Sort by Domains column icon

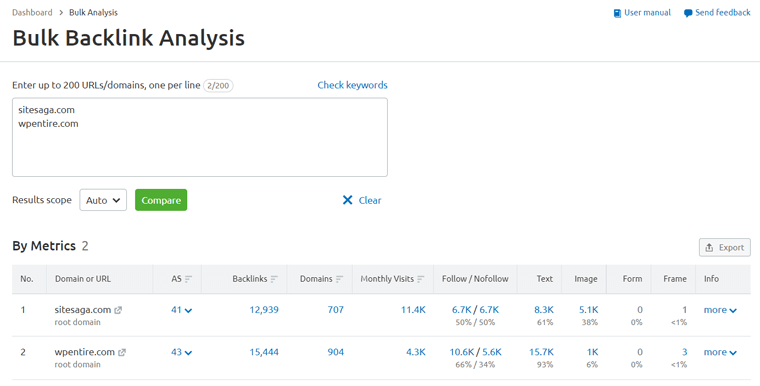pyautogui.click(x=339, y=279)
